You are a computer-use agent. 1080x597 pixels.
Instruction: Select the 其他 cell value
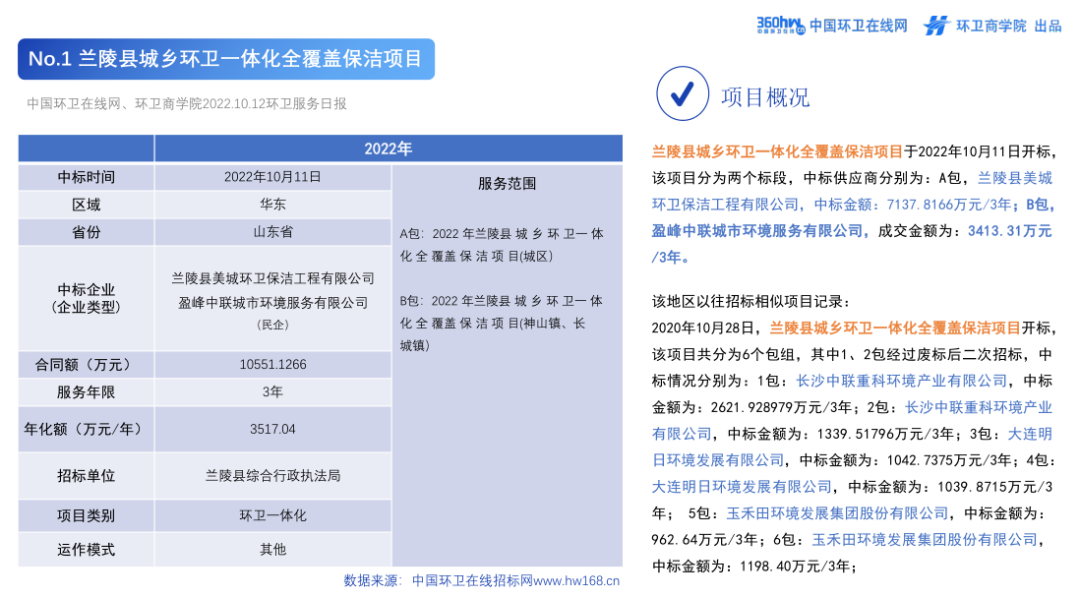tap(273, 549)
